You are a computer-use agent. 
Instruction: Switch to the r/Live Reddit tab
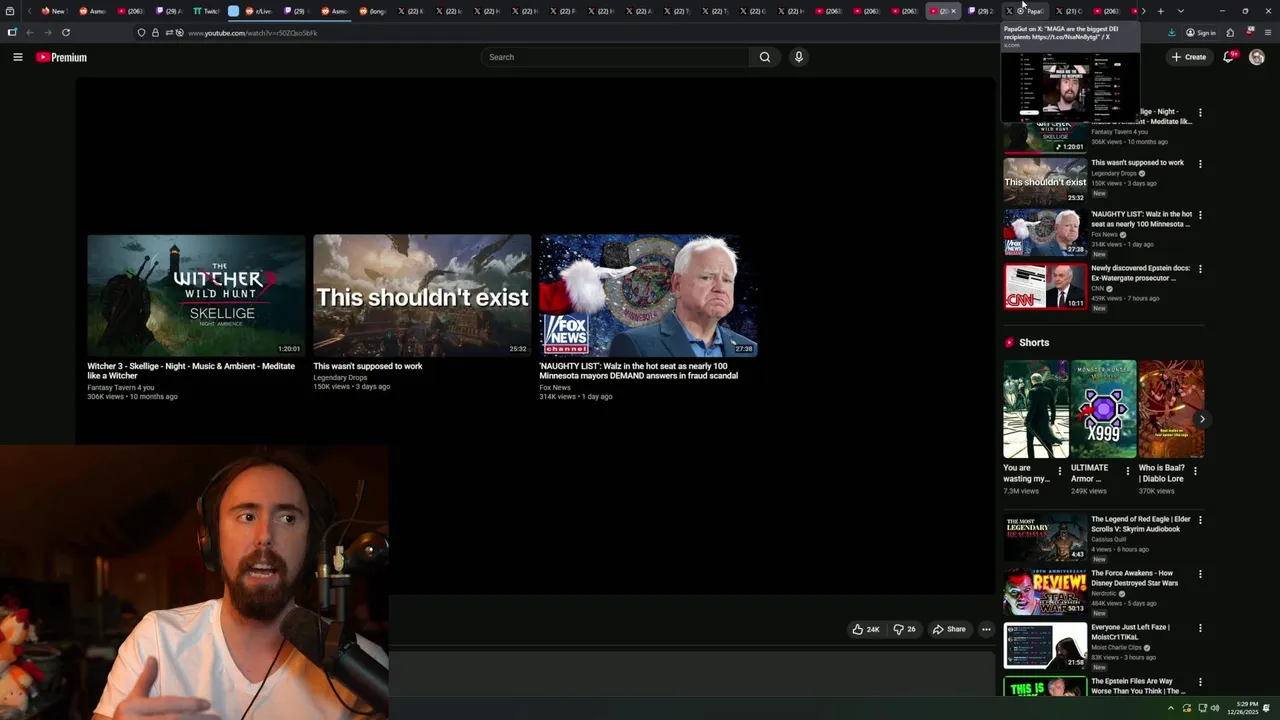click(256, 11)
